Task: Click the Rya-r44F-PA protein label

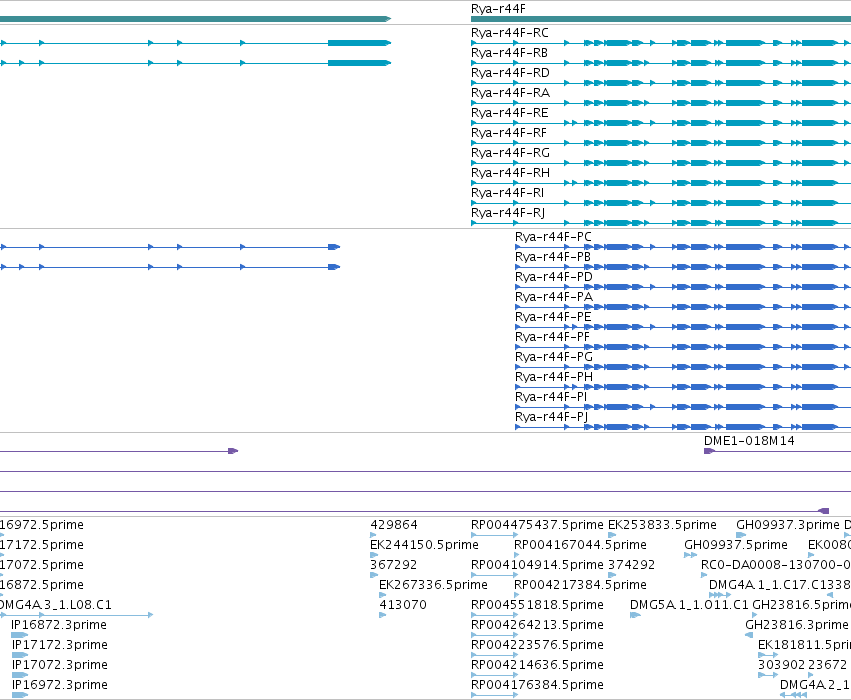Action: 554,297
